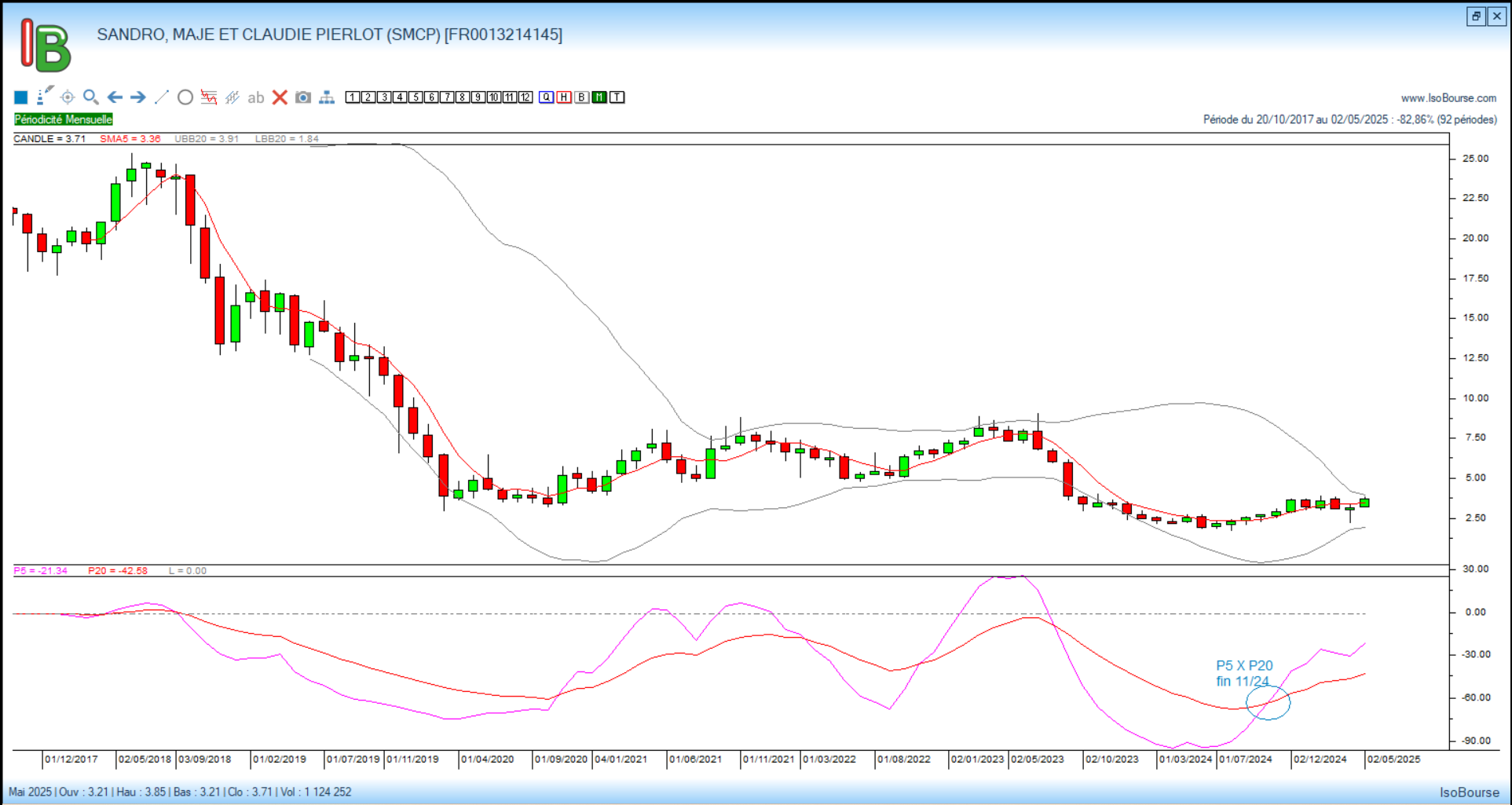Click the IsoBourse status bar label
Viewport: 1512px width, 805px height.
pos(1470,792)
